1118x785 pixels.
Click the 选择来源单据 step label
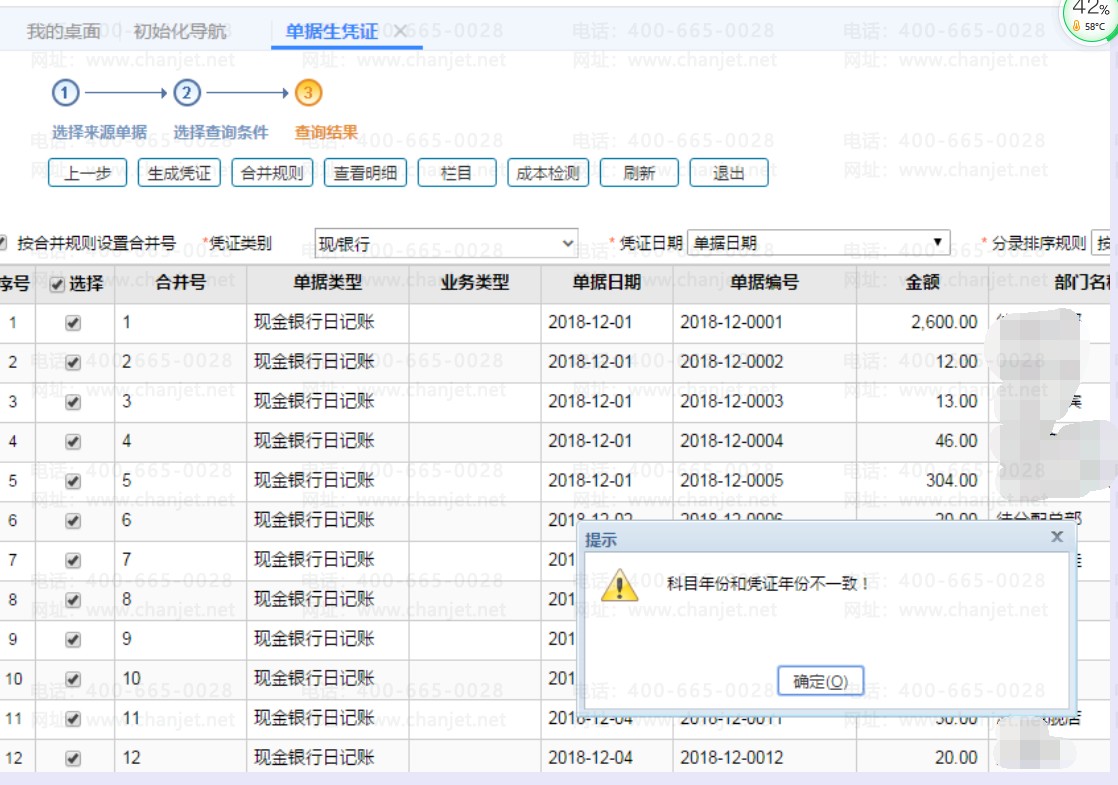99,133
